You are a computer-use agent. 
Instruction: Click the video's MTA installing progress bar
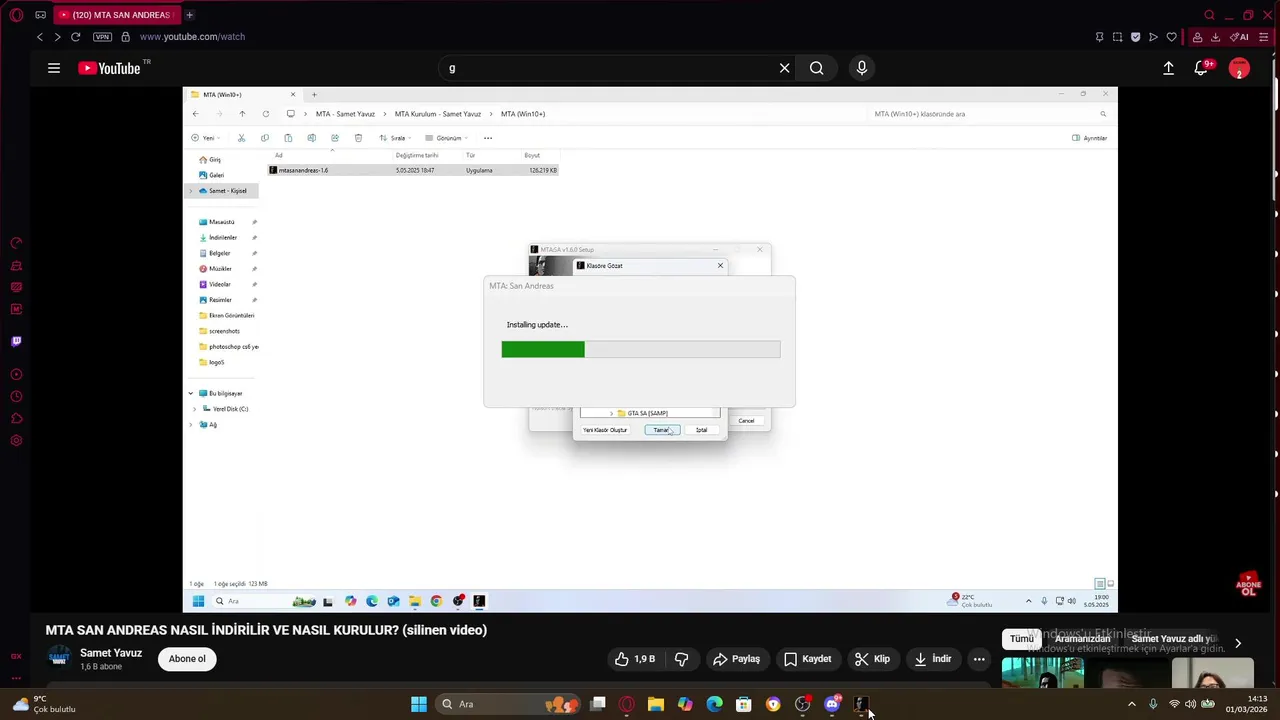(641, 349)
